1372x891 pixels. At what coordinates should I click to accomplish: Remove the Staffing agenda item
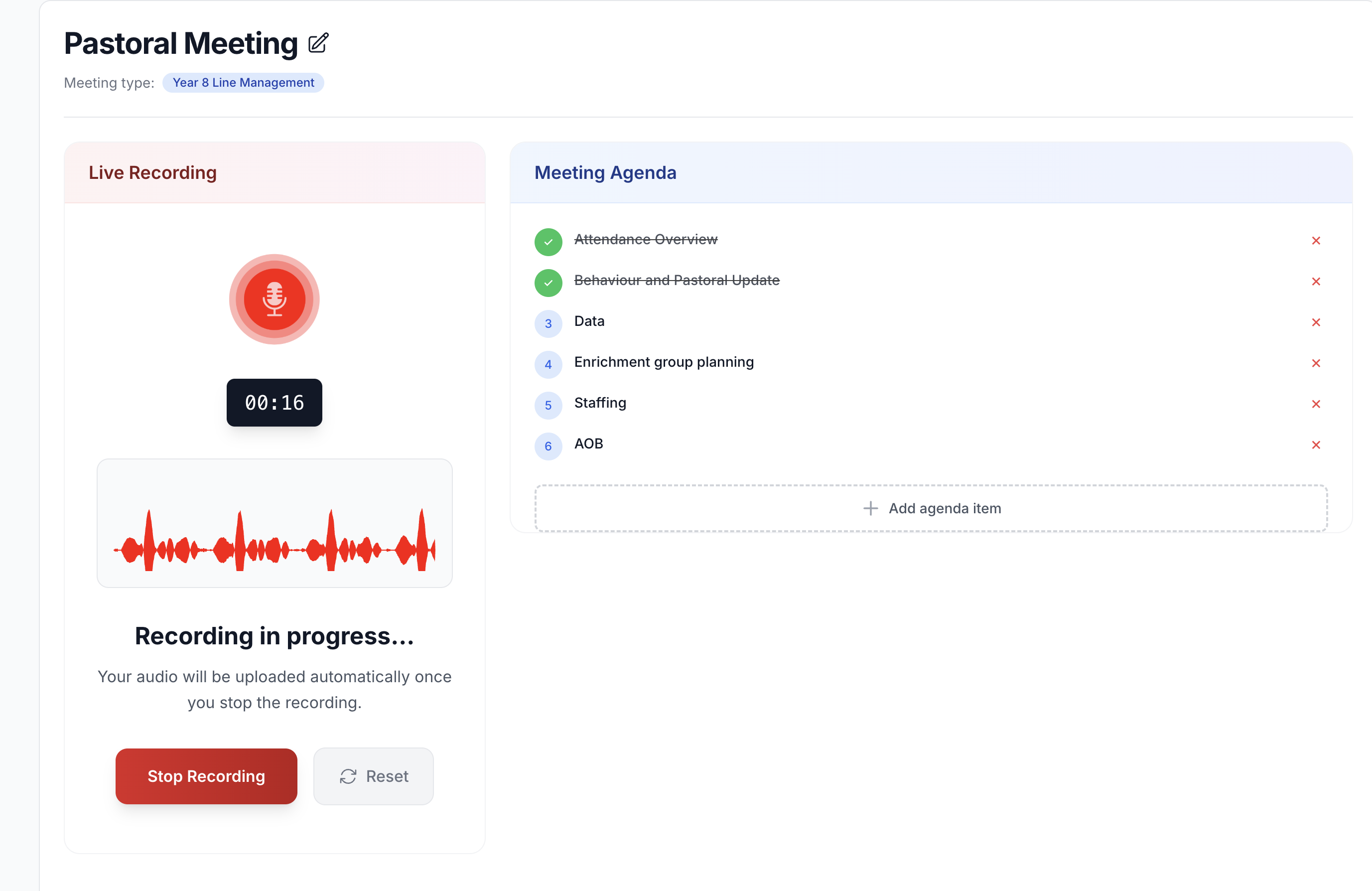(x=1316, y=404)
